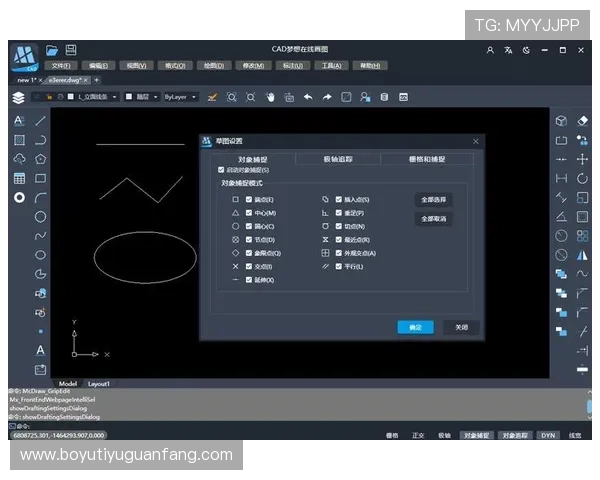Uncheck the 中点(M) midpoint snap
The width and height of the screenshot is (600, 480).
click(249, 213)
